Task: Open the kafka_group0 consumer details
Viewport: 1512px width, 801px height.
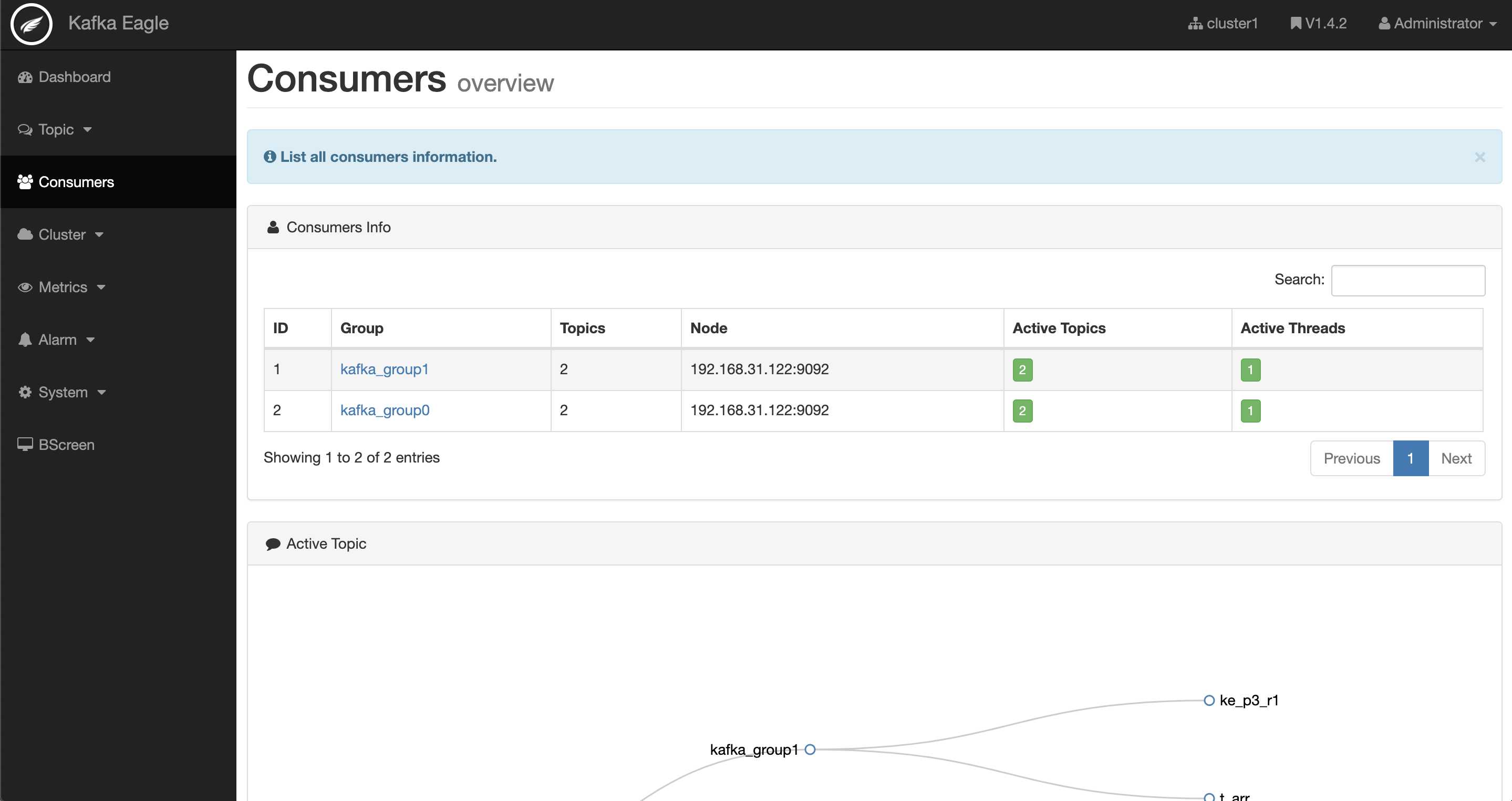Action: 385,409
